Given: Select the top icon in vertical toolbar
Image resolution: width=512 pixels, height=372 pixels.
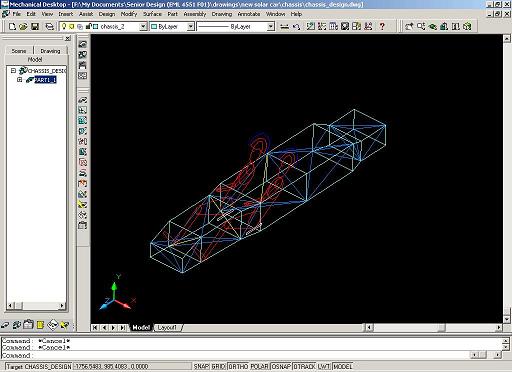Looking at the screenshot, I should (83, 44).
